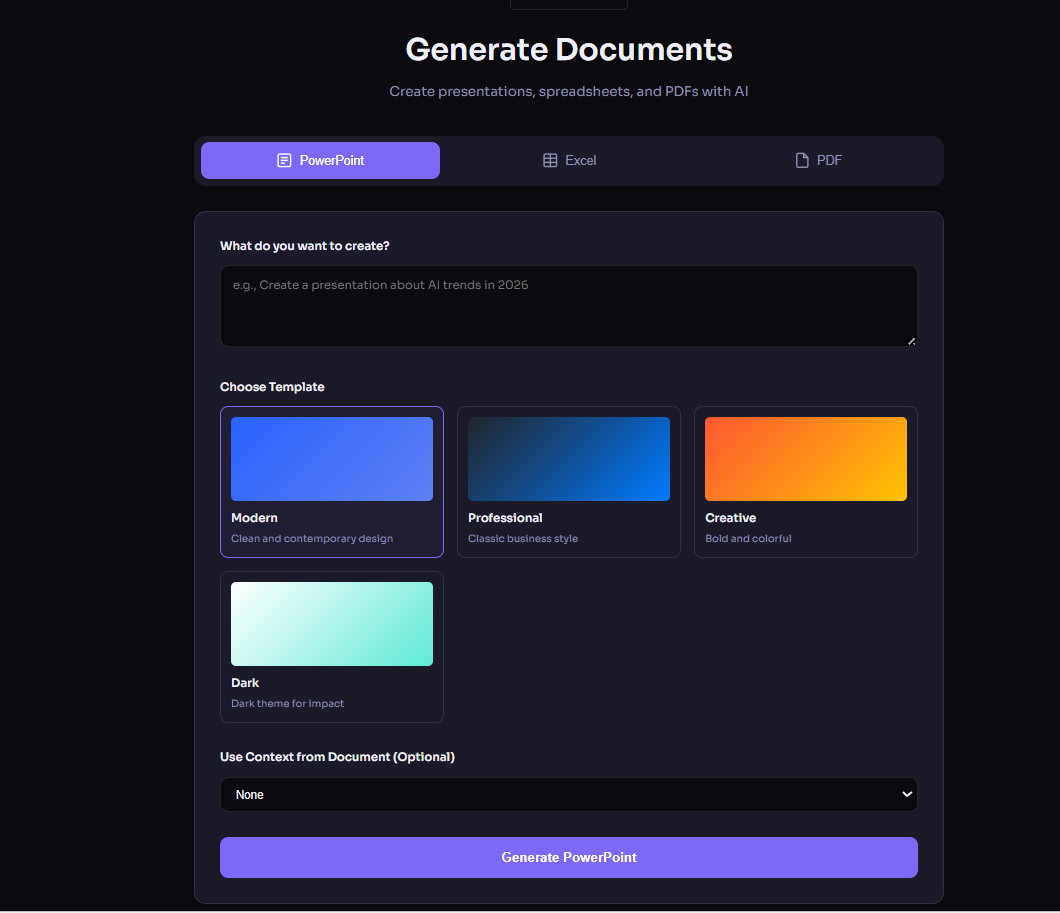
Task: Click the dropdown chevron arrow
Action: tap(907, 795)
